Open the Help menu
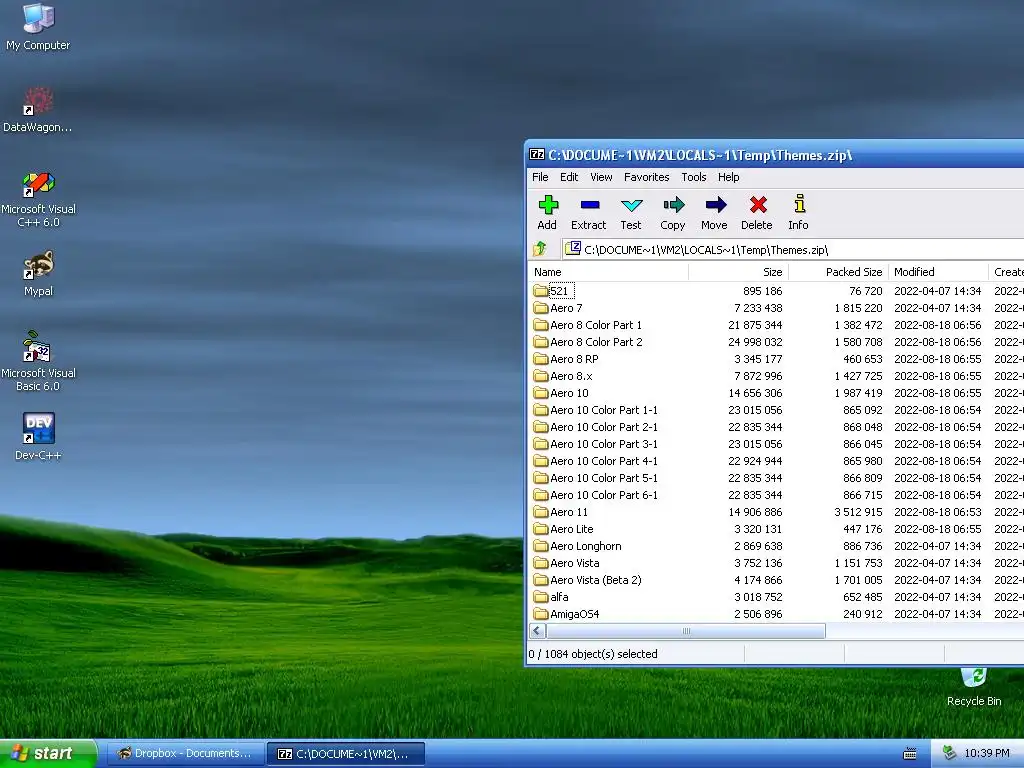This screenshot has width=1024, height=768. 729,177
